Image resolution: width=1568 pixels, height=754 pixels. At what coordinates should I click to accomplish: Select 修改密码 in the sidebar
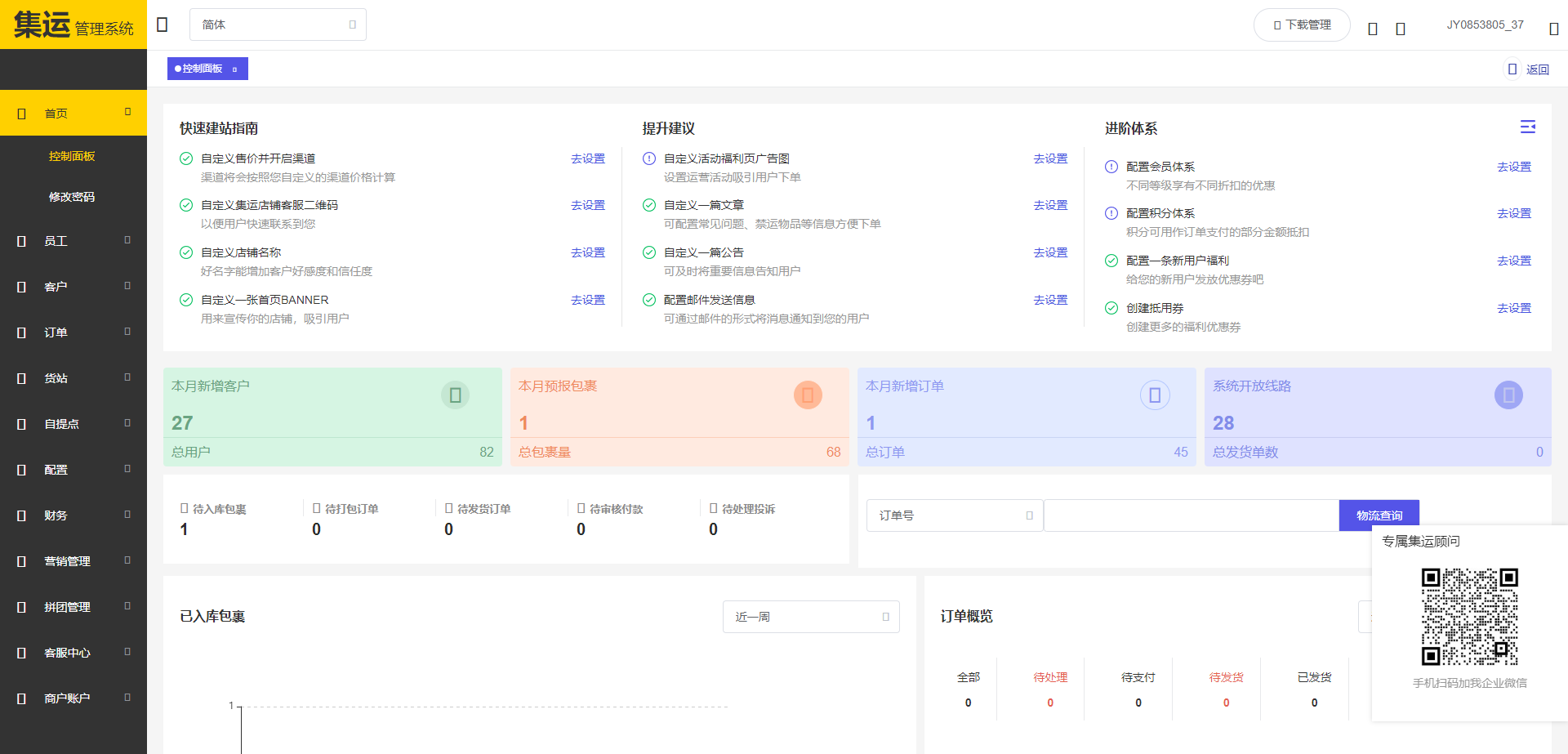(x=72, y=197)
